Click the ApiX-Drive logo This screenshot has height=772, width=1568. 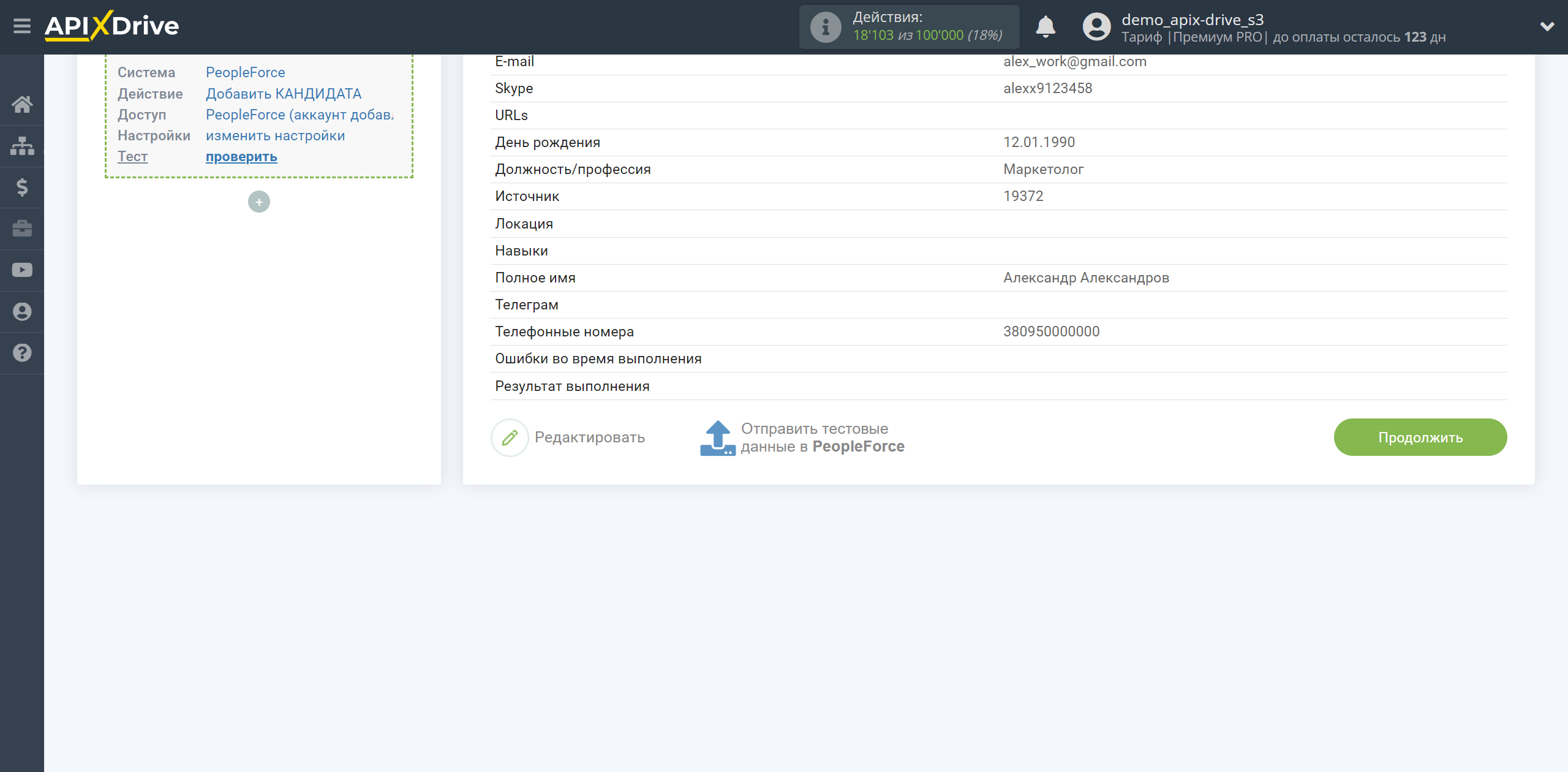(111, 26)
